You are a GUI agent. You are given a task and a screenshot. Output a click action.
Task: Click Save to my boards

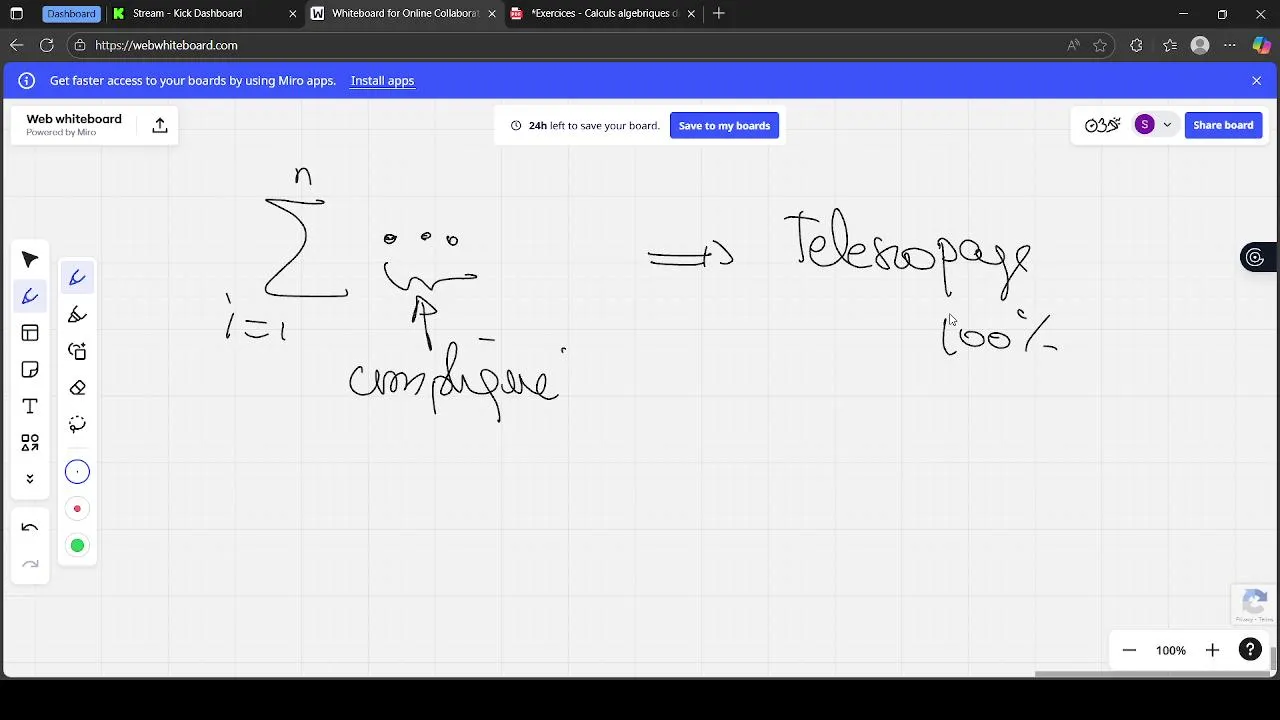tap(724, 125)
